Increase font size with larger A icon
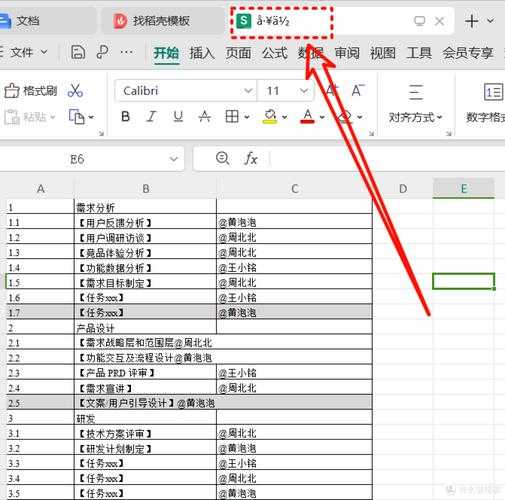The image size is (505, 500). [331, 91]
